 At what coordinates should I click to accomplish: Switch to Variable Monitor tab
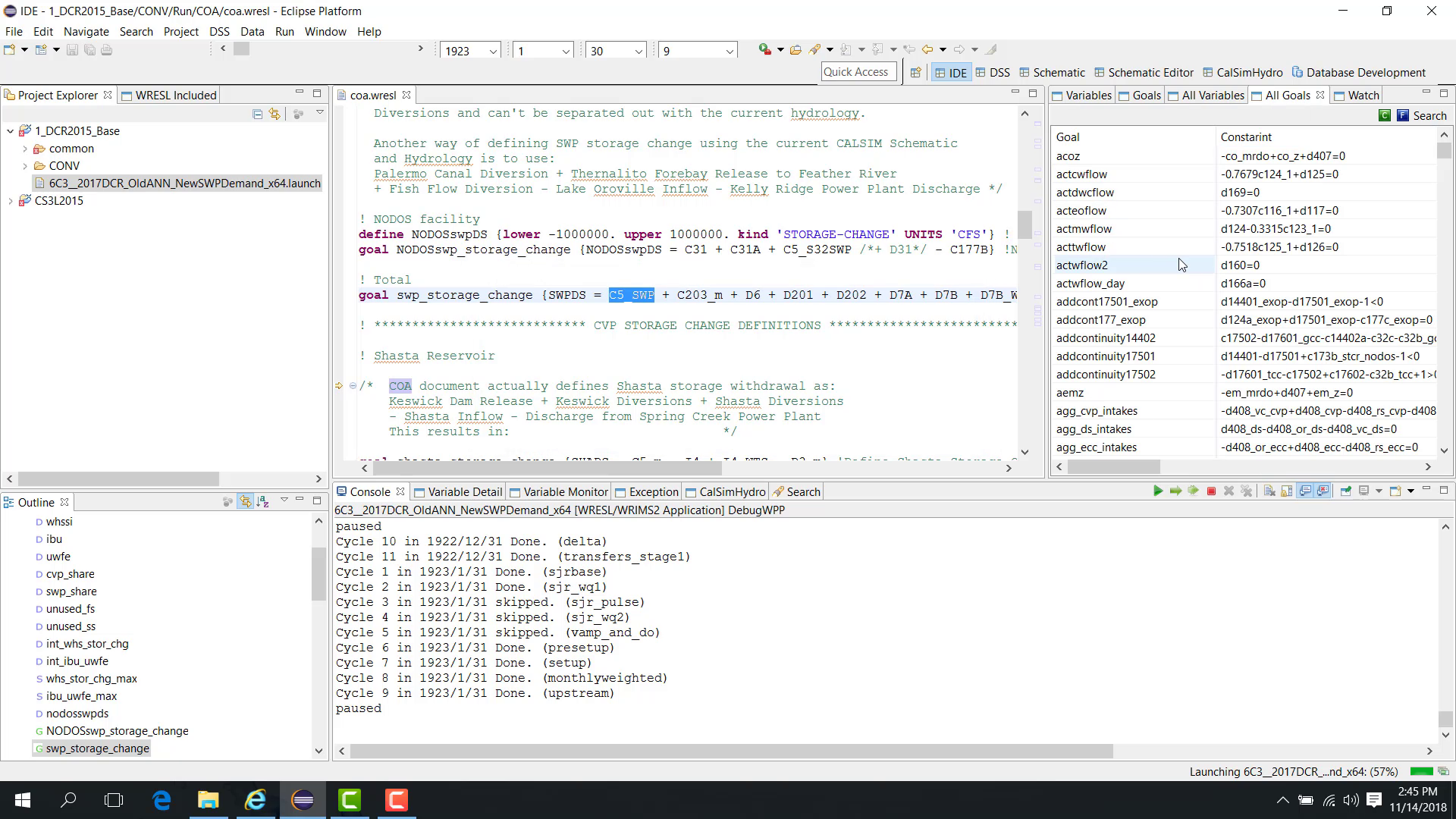(x=559, y=491)
